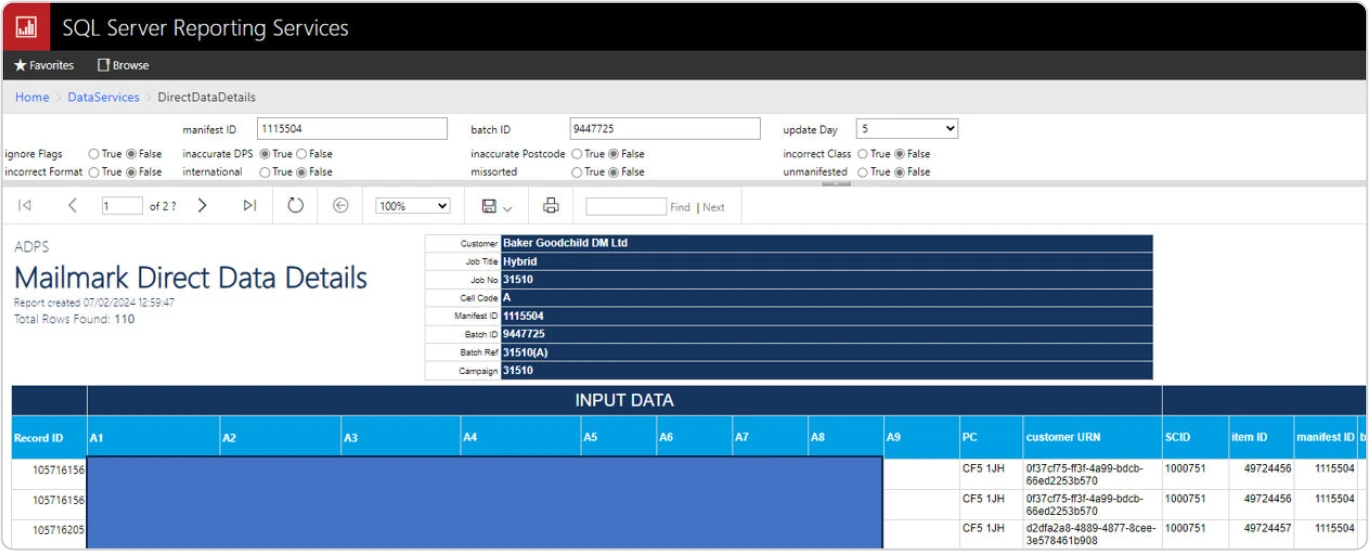Click the A5 column header
Viewport: 1369px width, 551px height.
tap(619, 437)
